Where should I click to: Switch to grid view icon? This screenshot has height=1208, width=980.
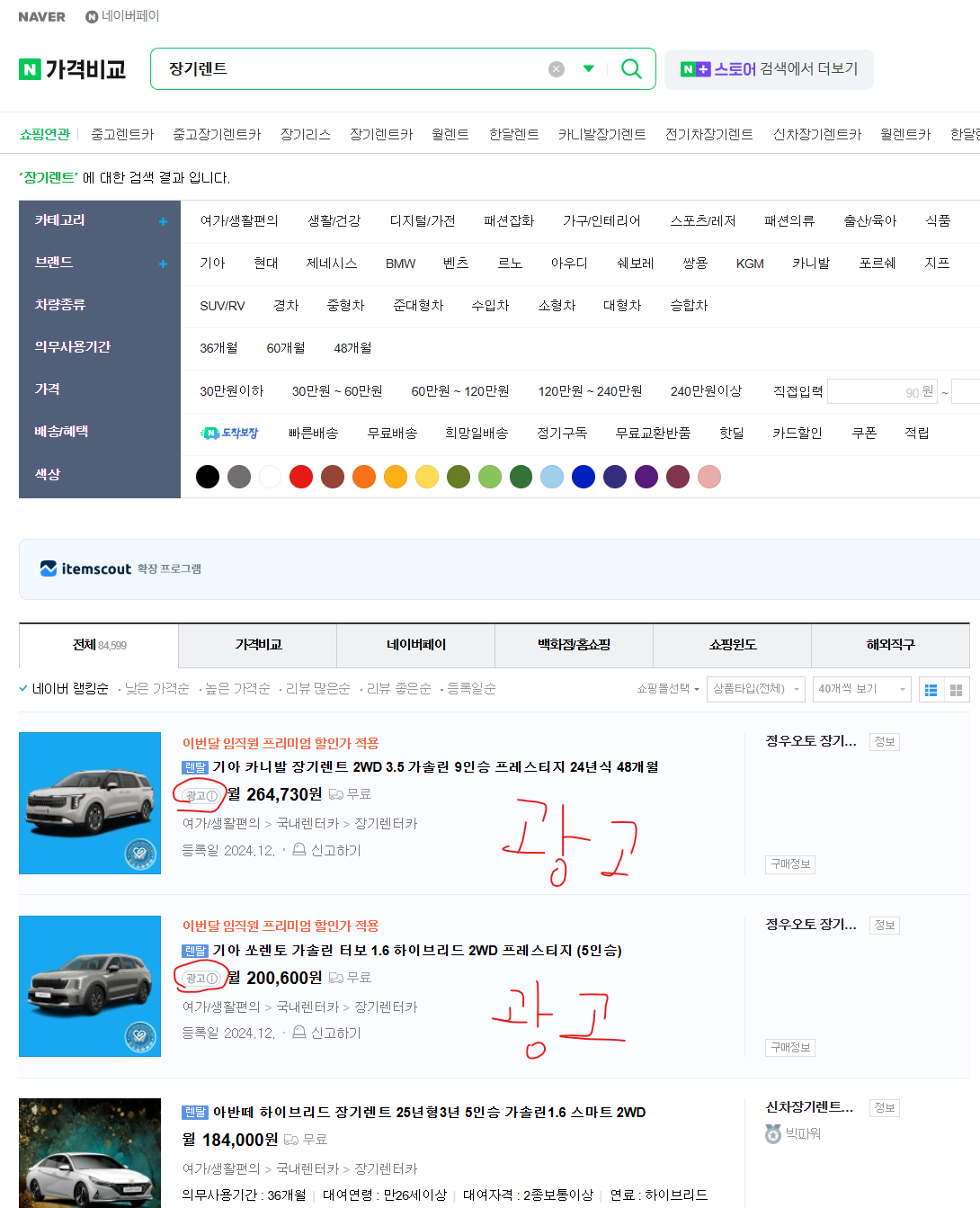[x=956, y=690]
